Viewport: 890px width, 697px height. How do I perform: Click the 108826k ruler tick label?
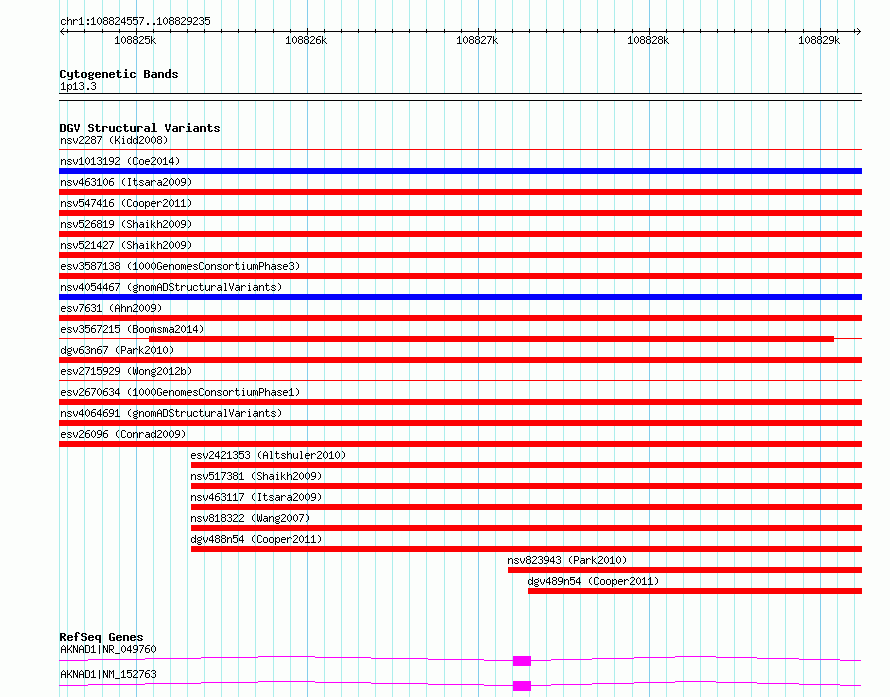(306, 40)
